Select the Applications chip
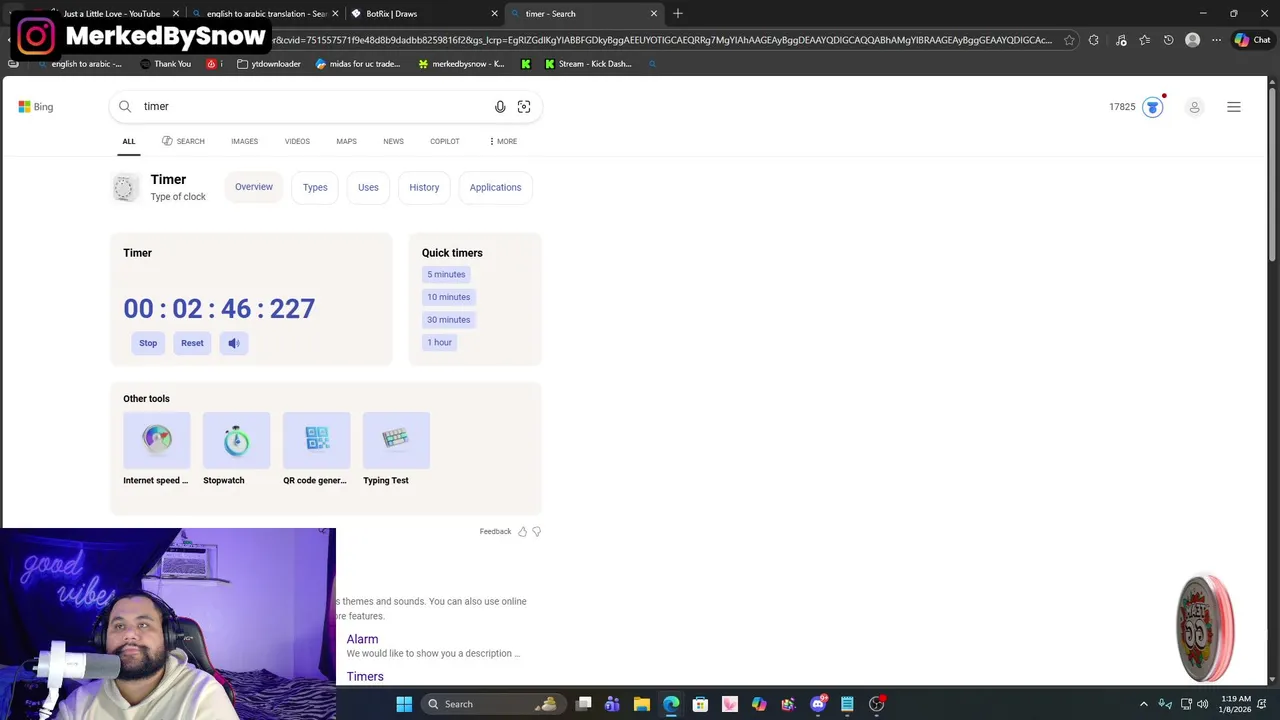This screenshot has height=720, width=1280. [495, 187]
